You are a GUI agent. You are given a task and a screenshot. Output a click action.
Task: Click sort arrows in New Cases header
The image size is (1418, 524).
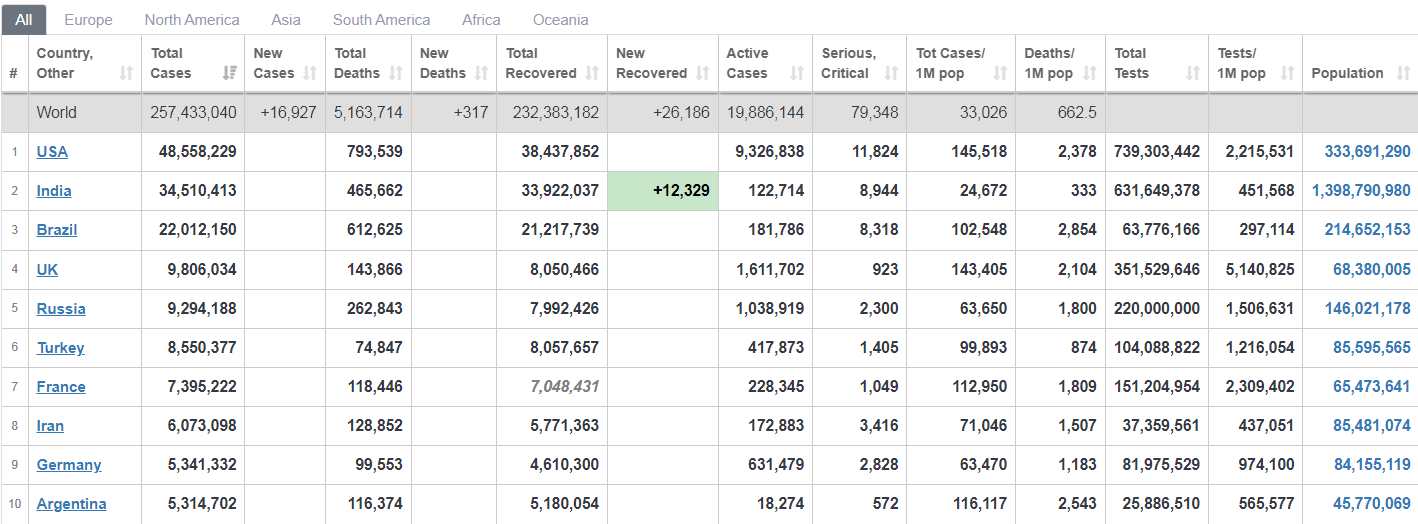pos(310,73)
